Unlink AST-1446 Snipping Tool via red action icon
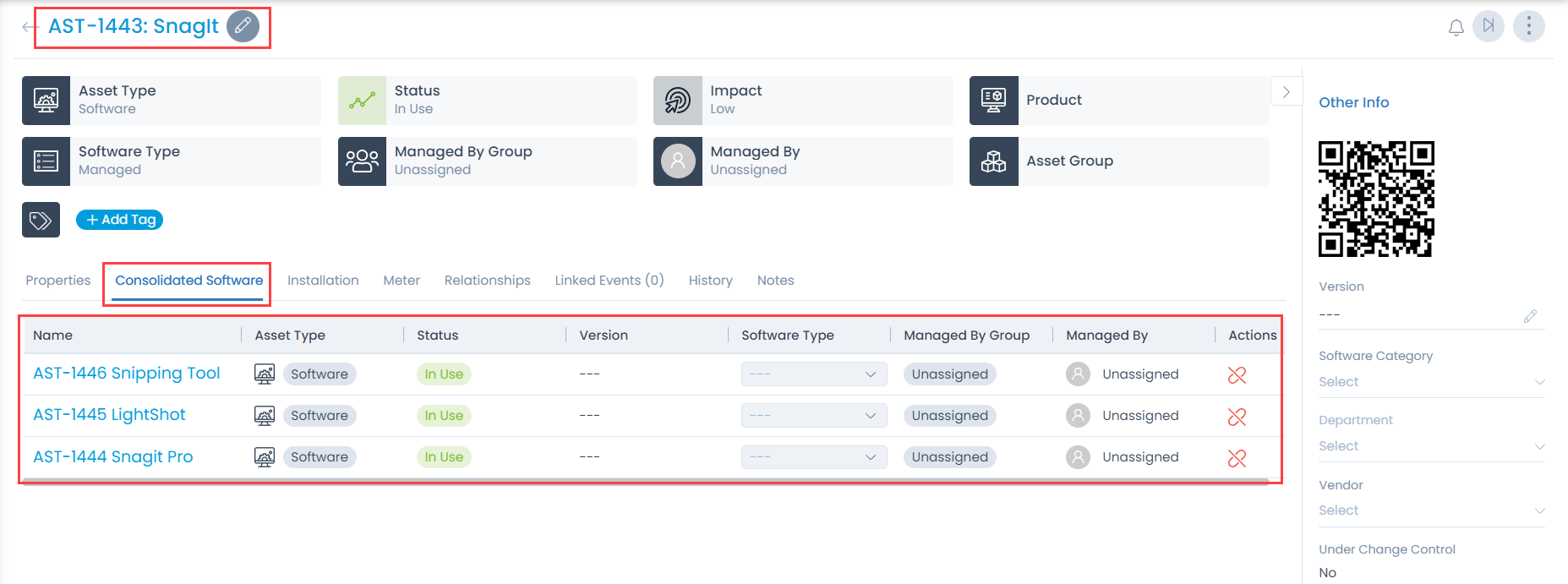Viewport: 1568px width, 584px height. pyautogui.click(x=1237, y=374)
